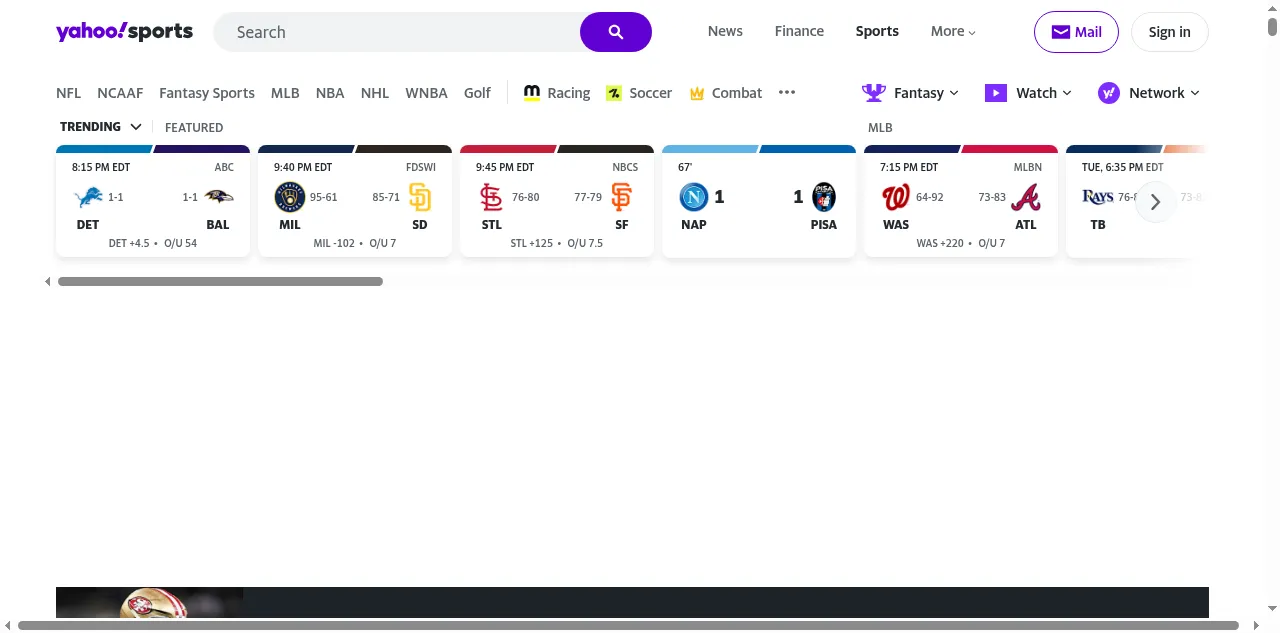Open the three-dots more sports menu
This screenshot has height=633, width=1280.
coord(787,92)
